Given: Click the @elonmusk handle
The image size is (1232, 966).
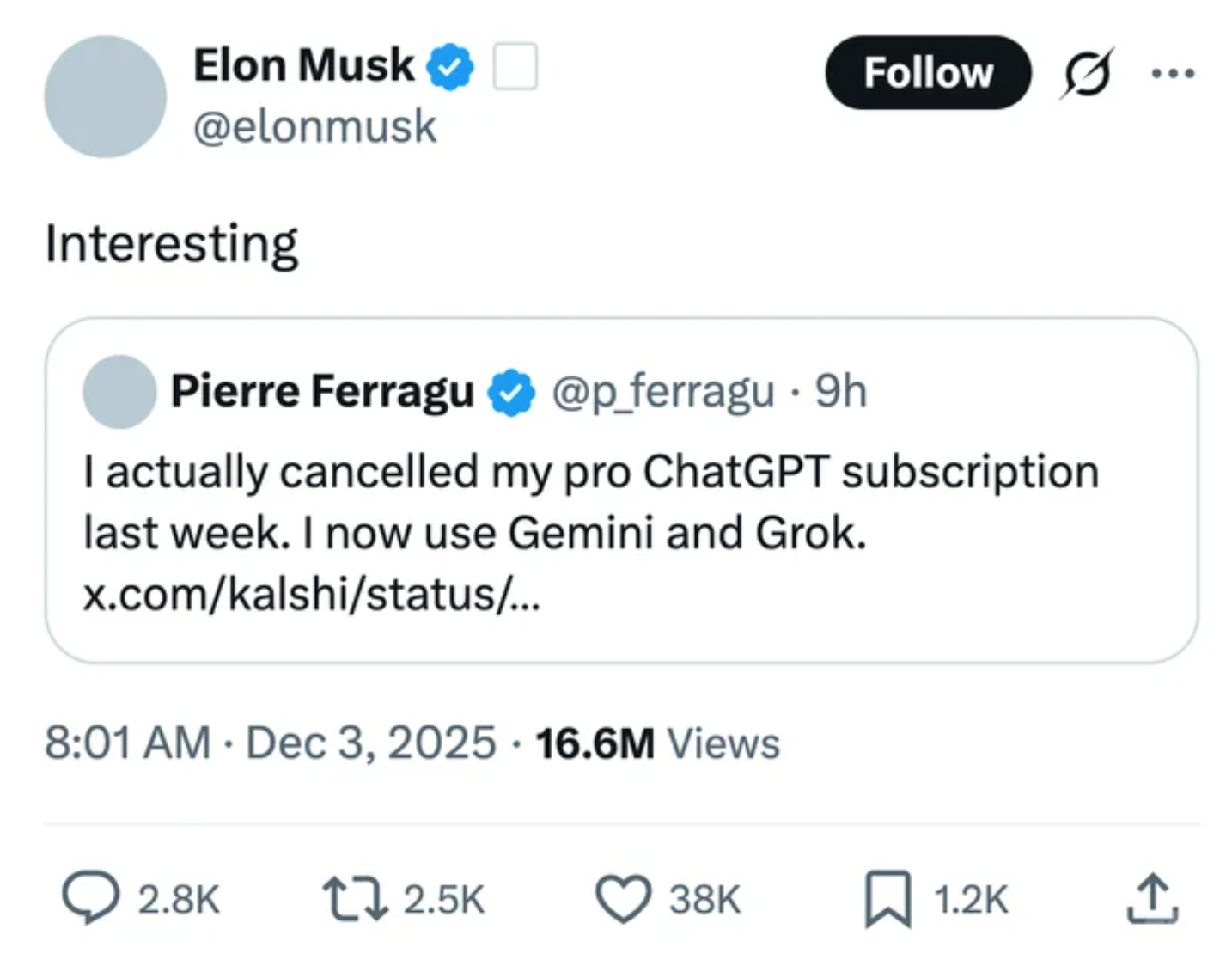Looking at the screenshot, I should [x=314, y=127].
